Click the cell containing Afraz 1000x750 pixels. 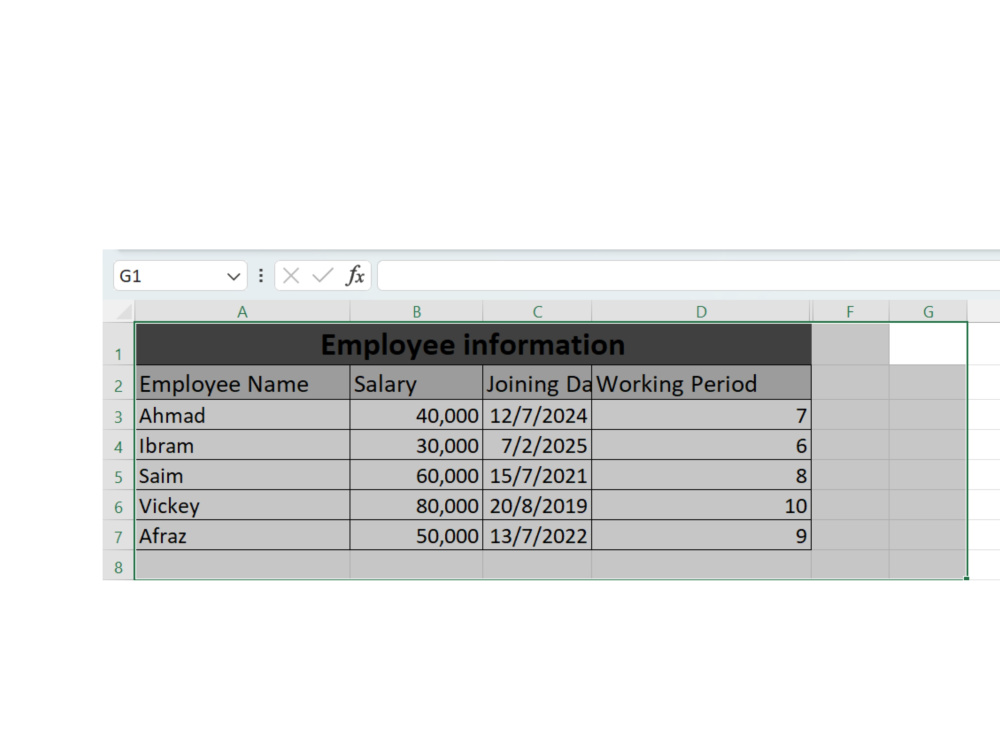[x=242, y=535]
